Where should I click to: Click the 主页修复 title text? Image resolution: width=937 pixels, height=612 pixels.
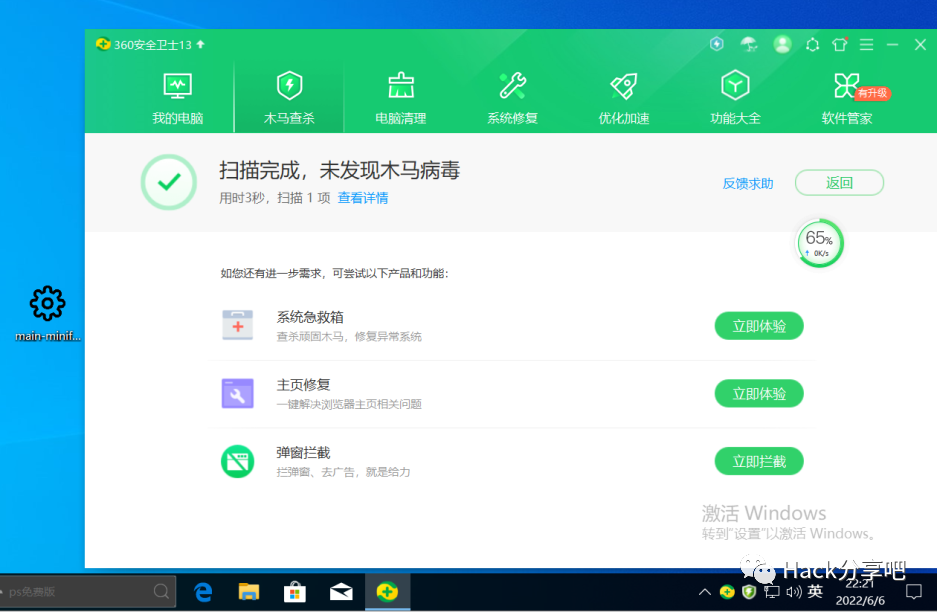303,384
